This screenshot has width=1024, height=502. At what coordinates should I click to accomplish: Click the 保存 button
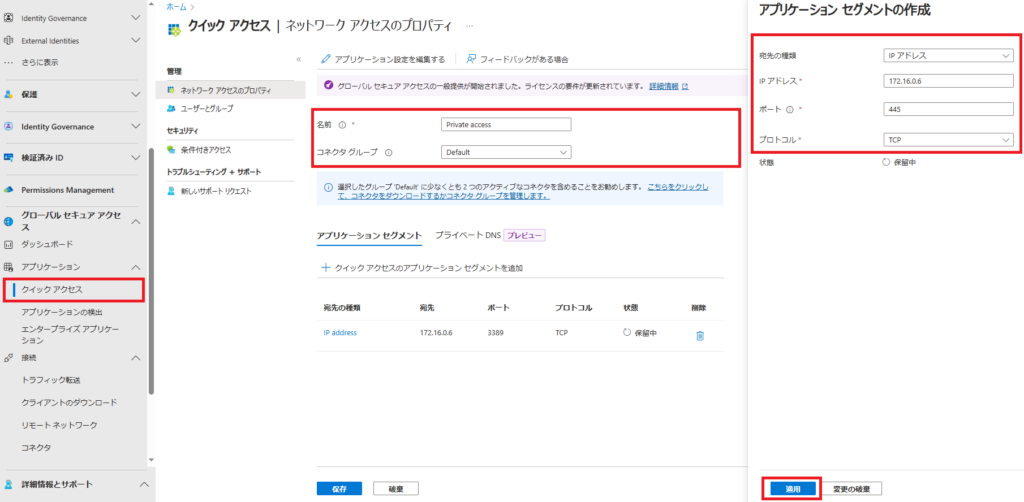click(339, 489)
